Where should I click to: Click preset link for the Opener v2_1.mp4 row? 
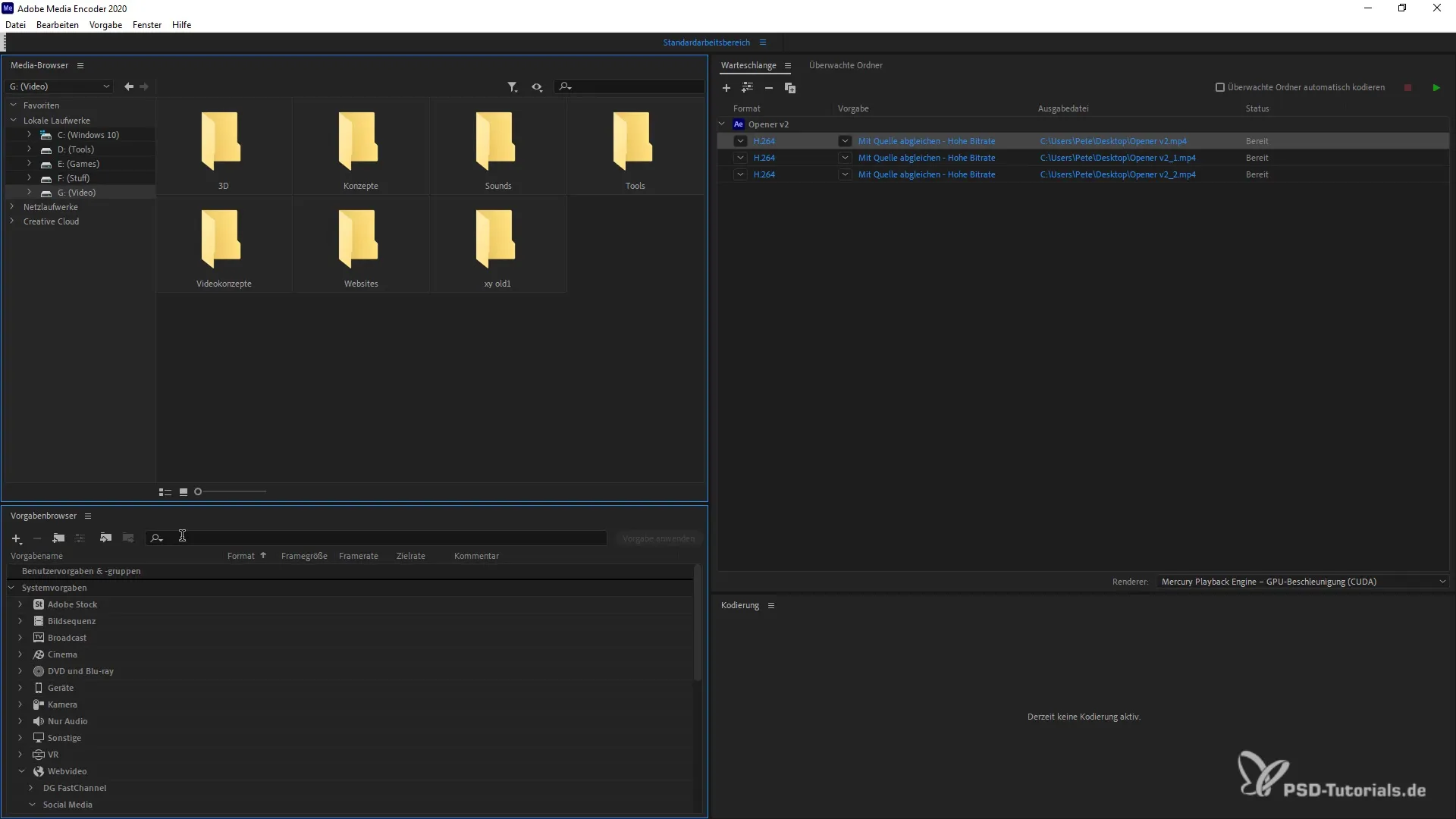coord(927,158)
